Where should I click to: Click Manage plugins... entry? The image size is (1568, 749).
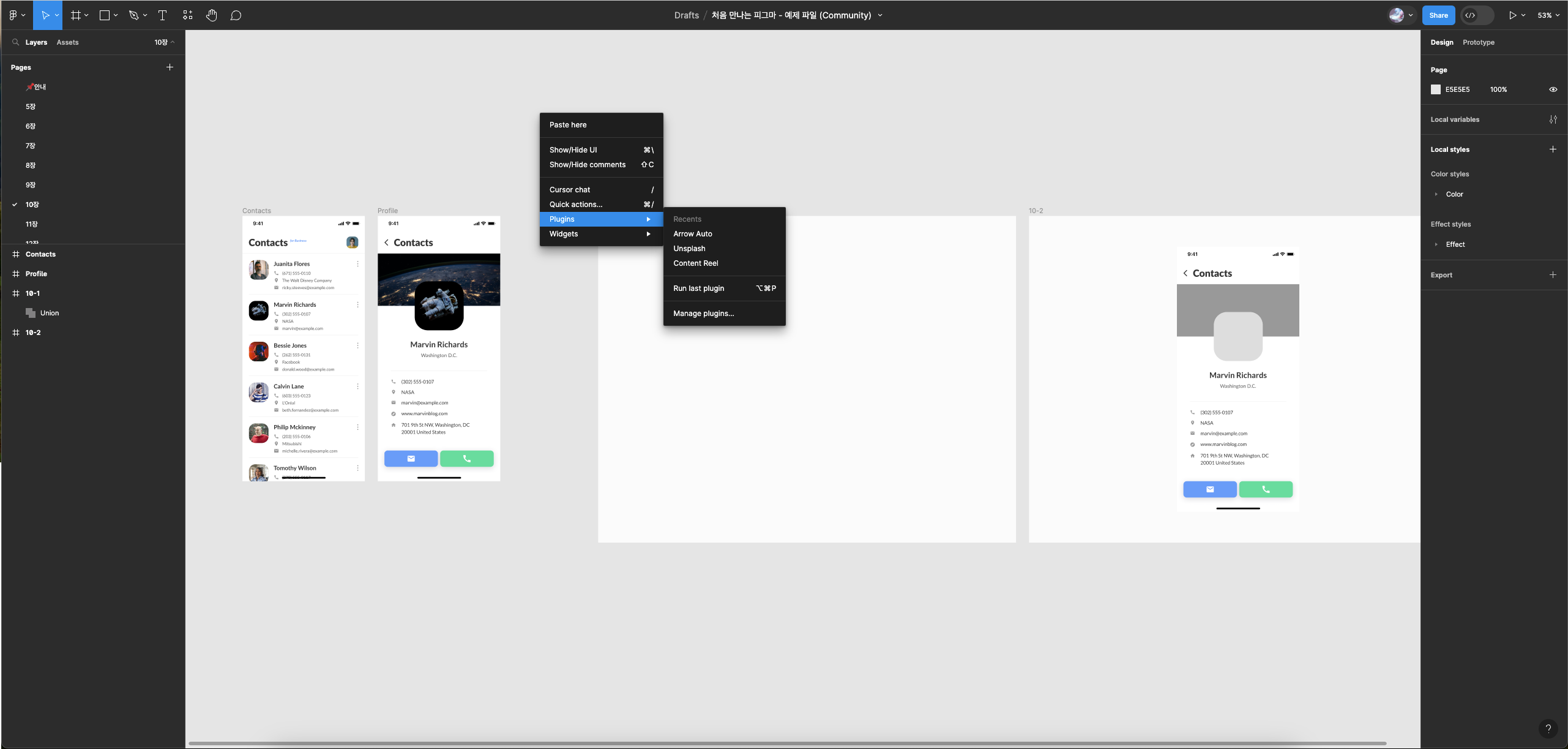[703, 314]
